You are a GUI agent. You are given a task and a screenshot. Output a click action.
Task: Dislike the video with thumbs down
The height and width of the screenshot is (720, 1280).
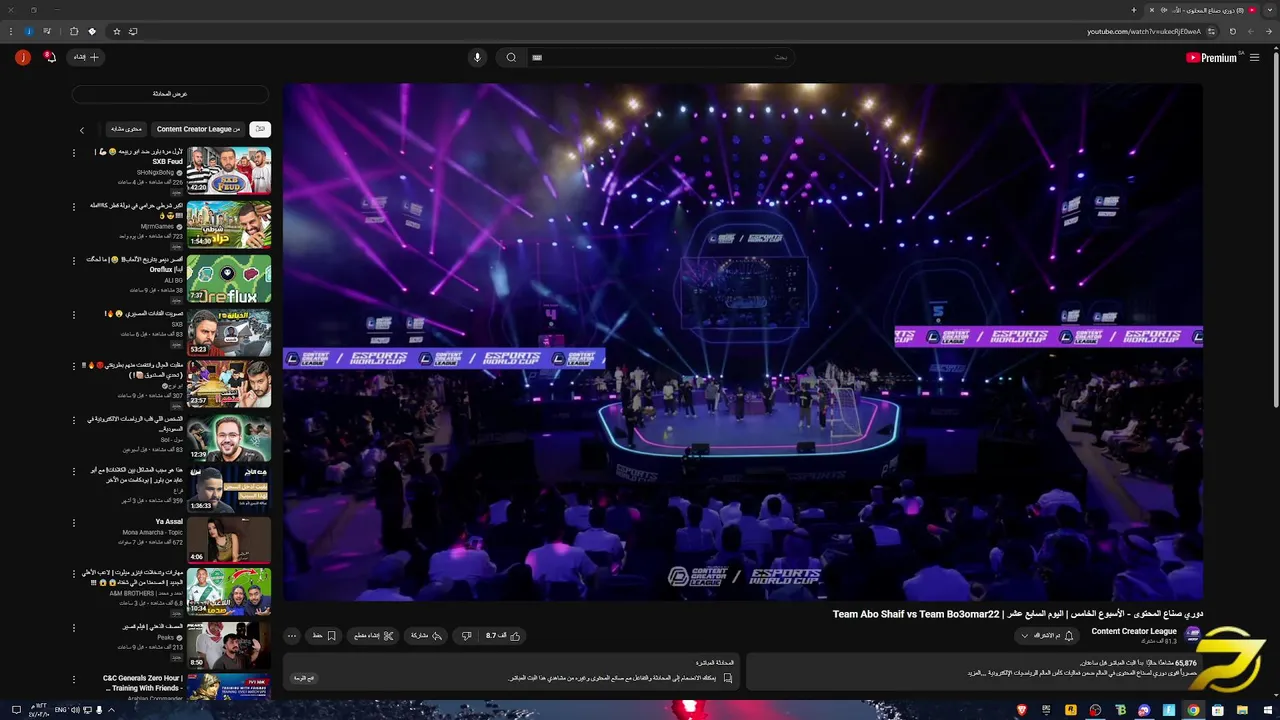click(466, 636)
